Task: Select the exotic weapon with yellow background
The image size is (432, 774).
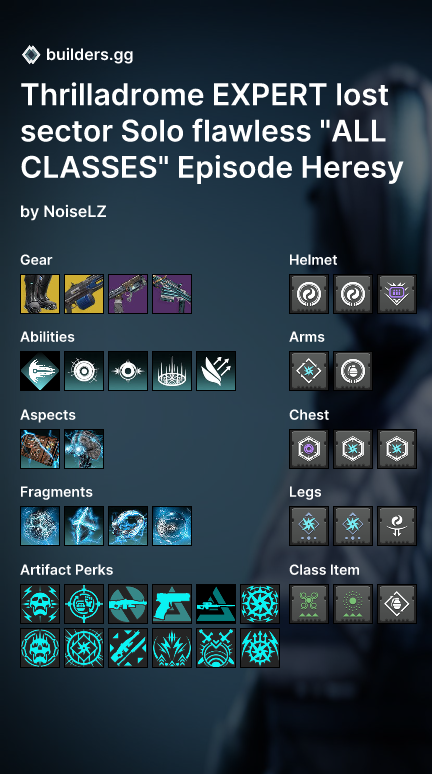Action: 84,294
